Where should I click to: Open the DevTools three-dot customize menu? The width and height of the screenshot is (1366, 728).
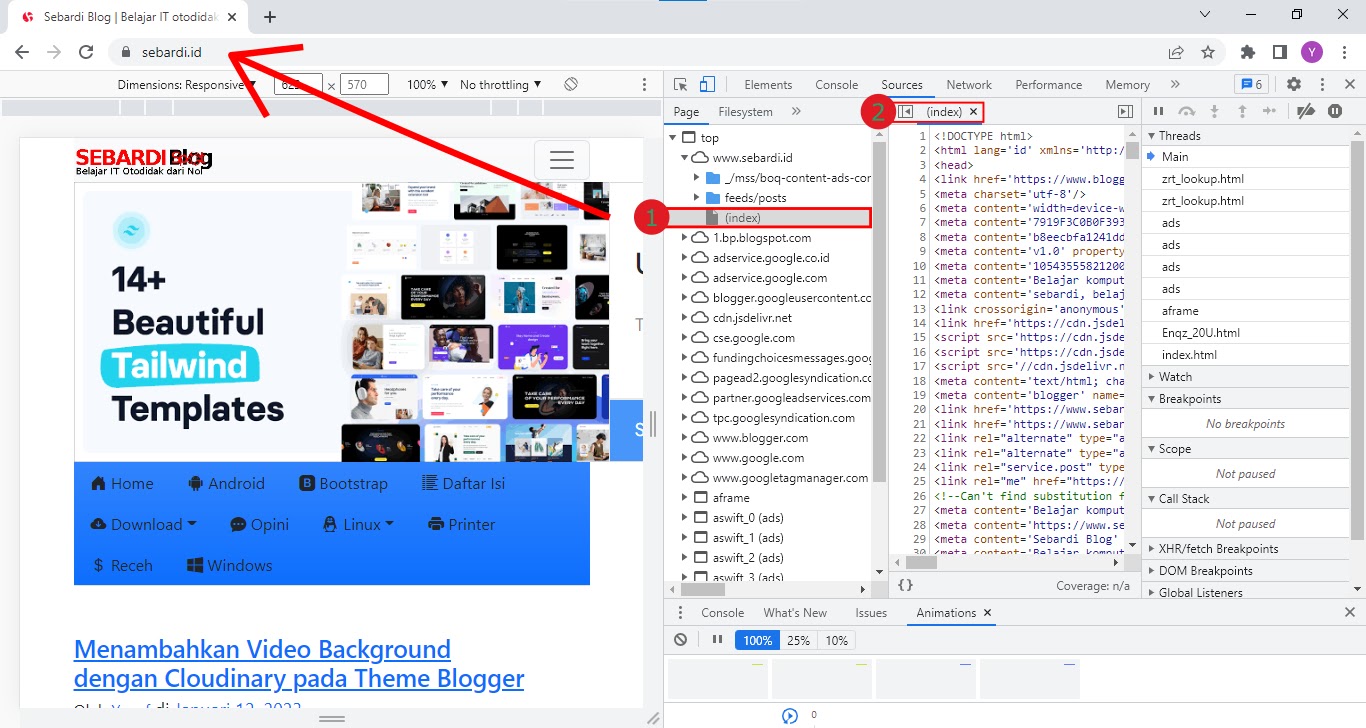(1322, 85)
